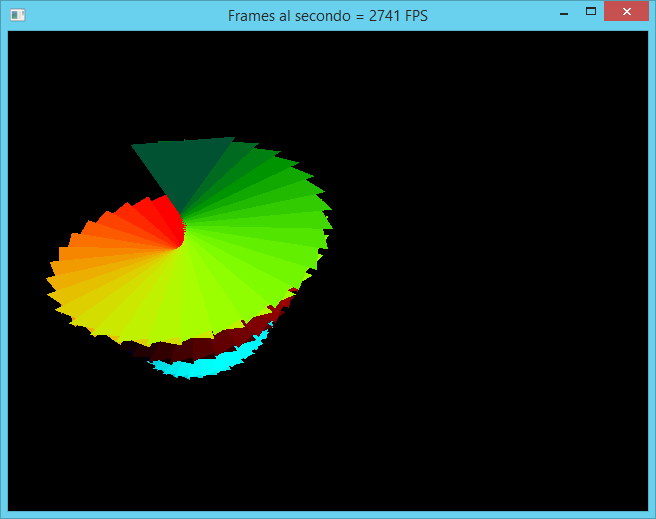Open the application icon system menu

18,15
